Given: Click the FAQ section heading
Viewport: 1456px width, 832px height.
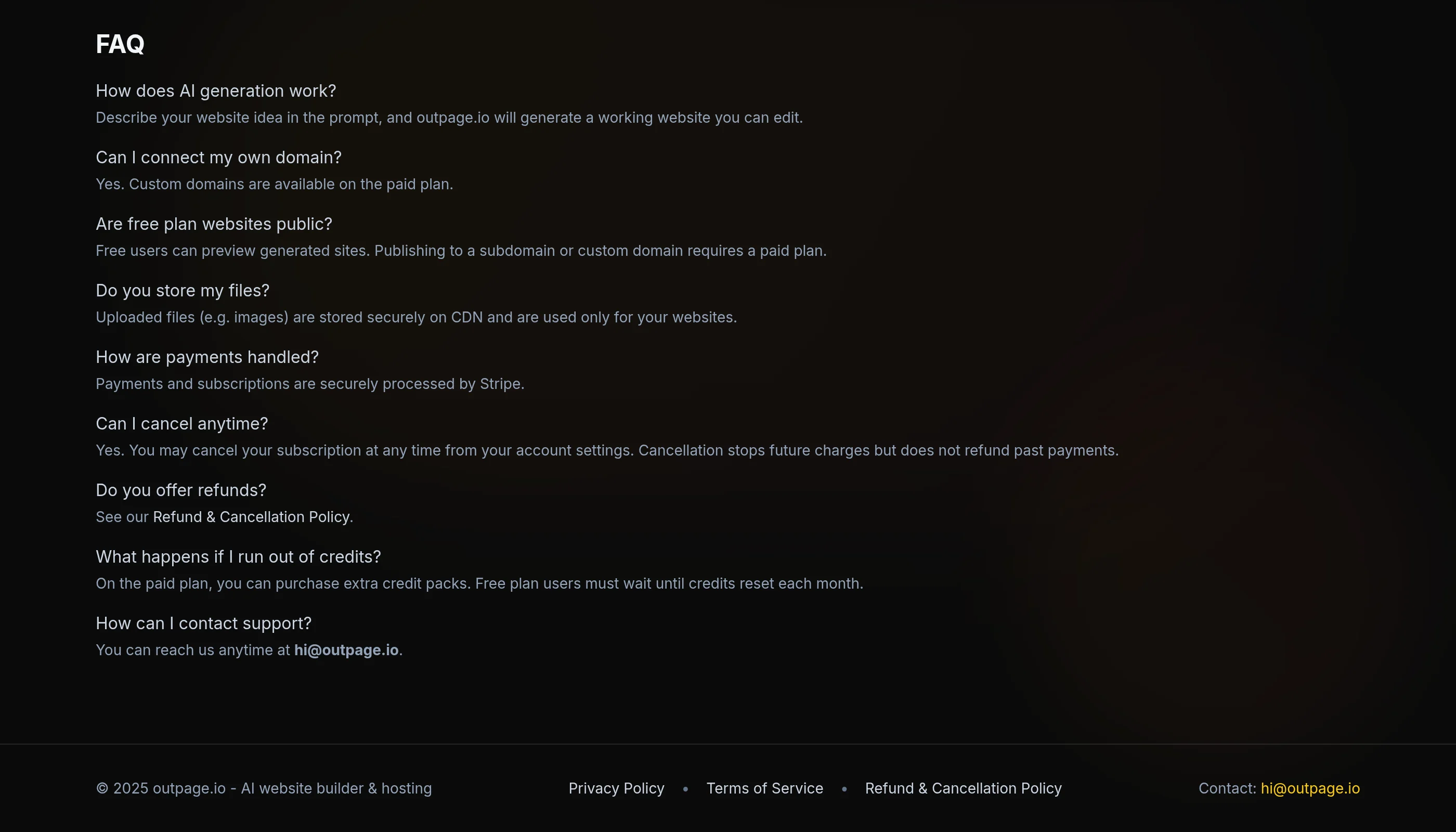Looking at the screenshot, I should (x=120, y=44).
